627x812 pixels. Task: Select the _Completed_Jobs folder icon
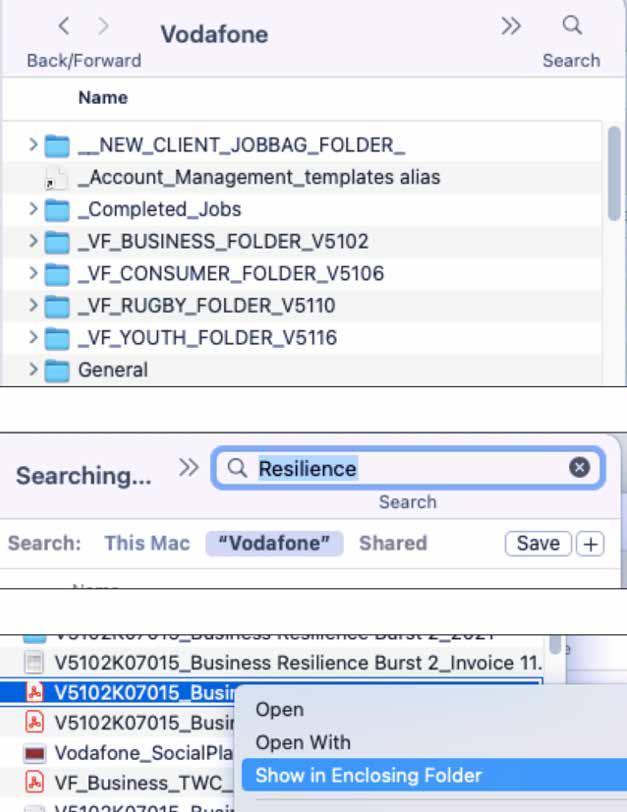57,210
